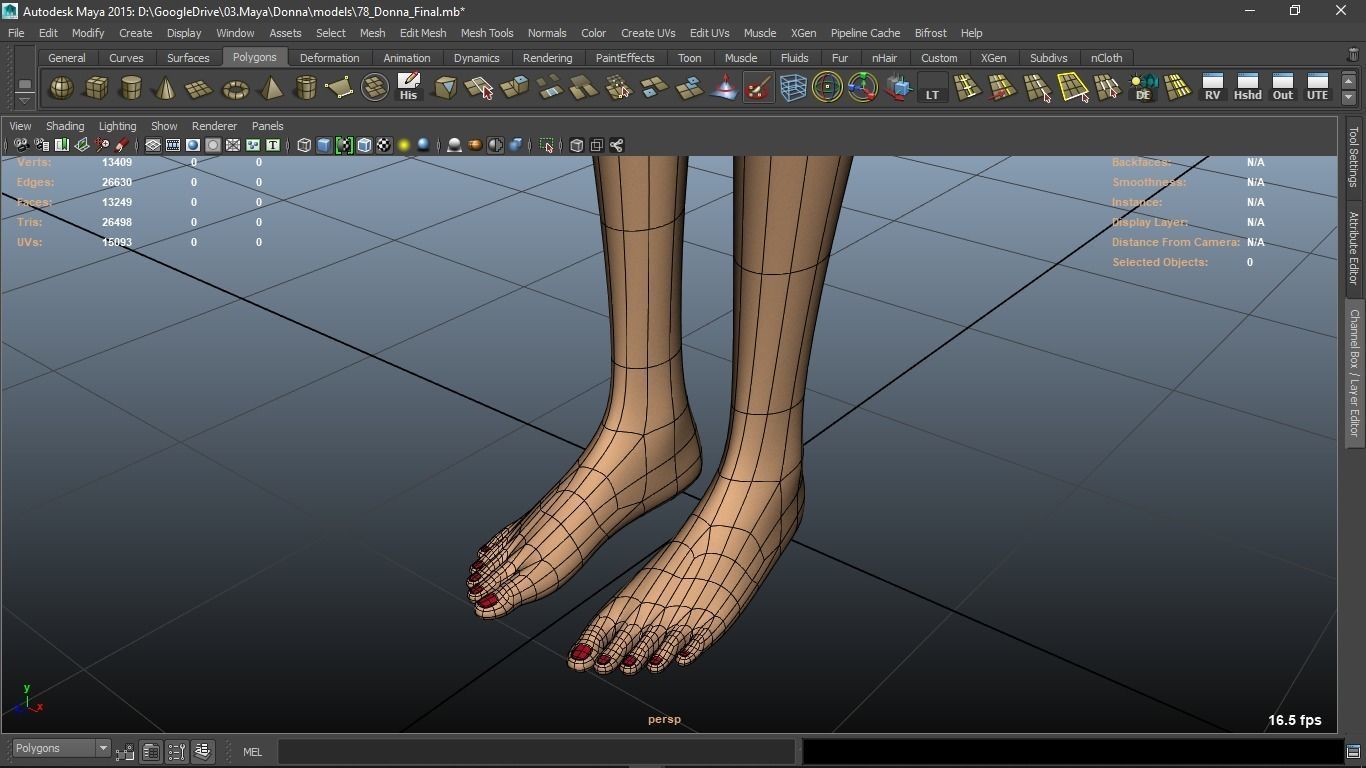1366x768 pixels.
Task: Click the image plane icon in panel toolbar
Action: coord(82,145)
